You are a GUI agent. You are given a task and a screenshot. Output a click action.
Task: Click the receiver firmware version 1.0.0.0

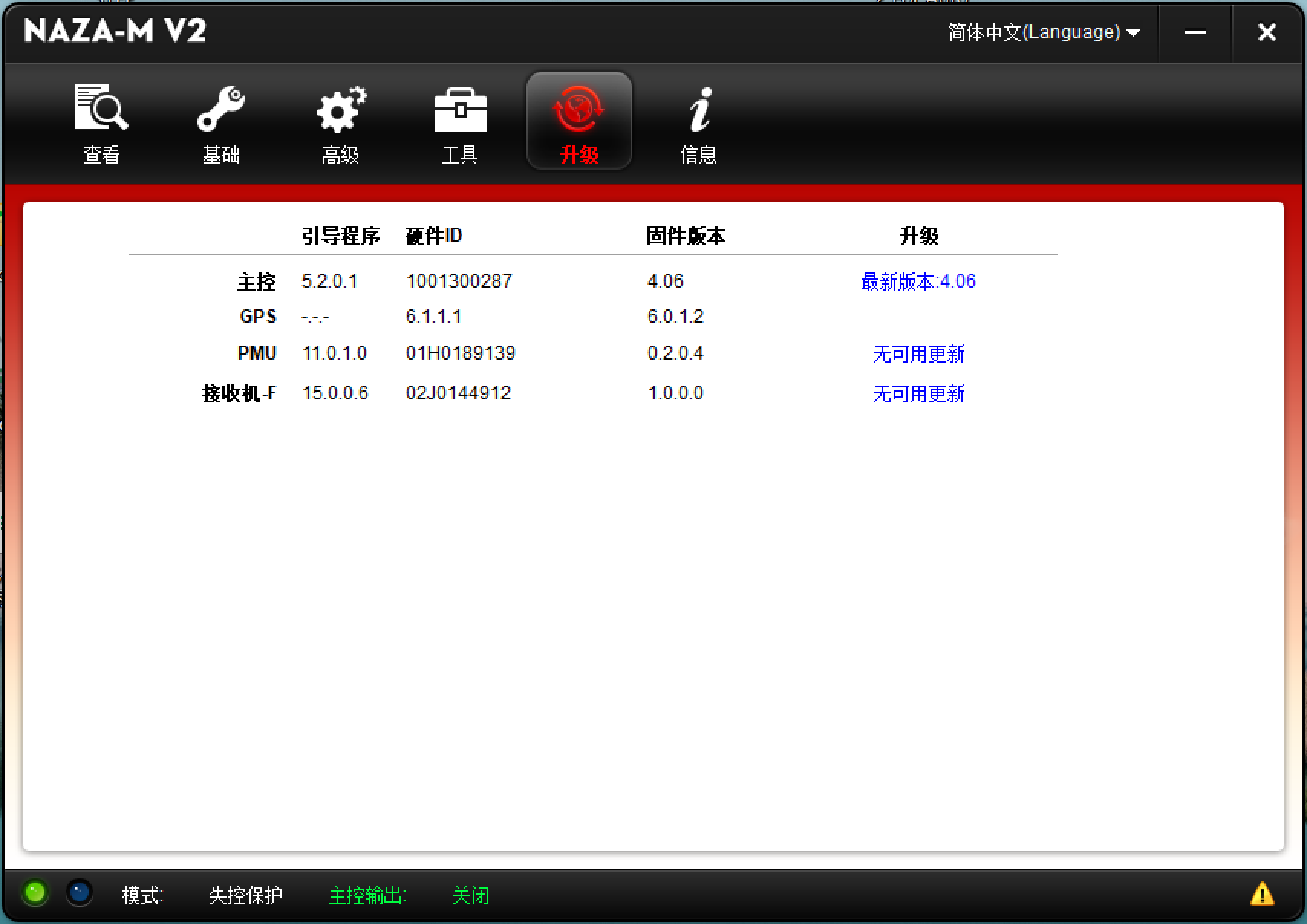tap(676, 393)
